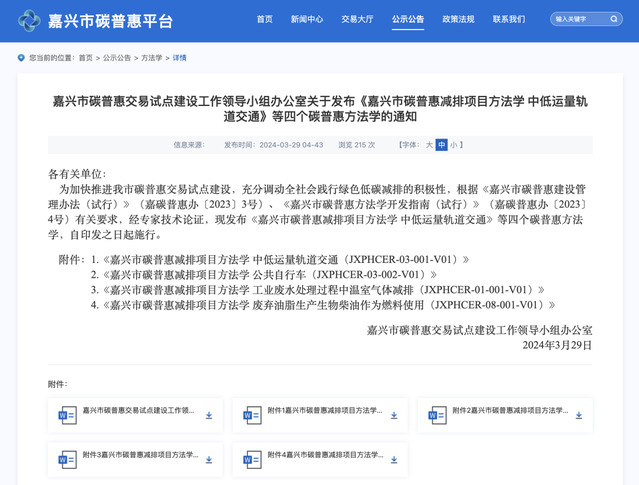Click the search magnifier icon
Screen dimensions: 639x485
point(614,19)
